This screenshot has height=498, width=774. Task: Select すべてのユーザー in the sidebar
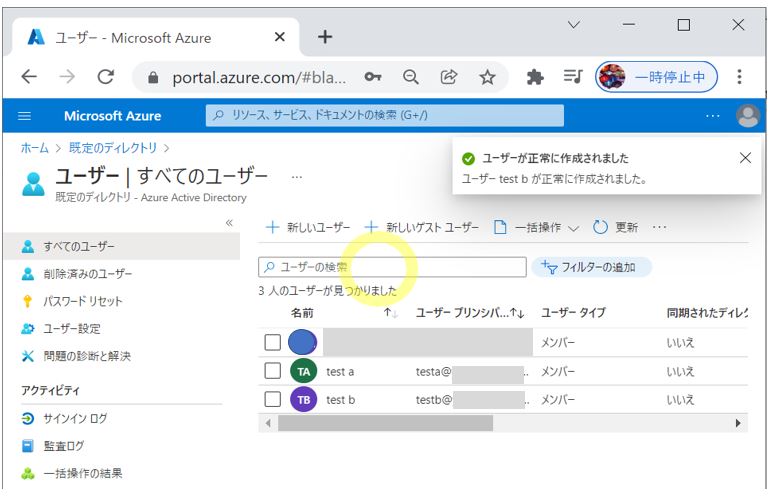click(122, 246)
